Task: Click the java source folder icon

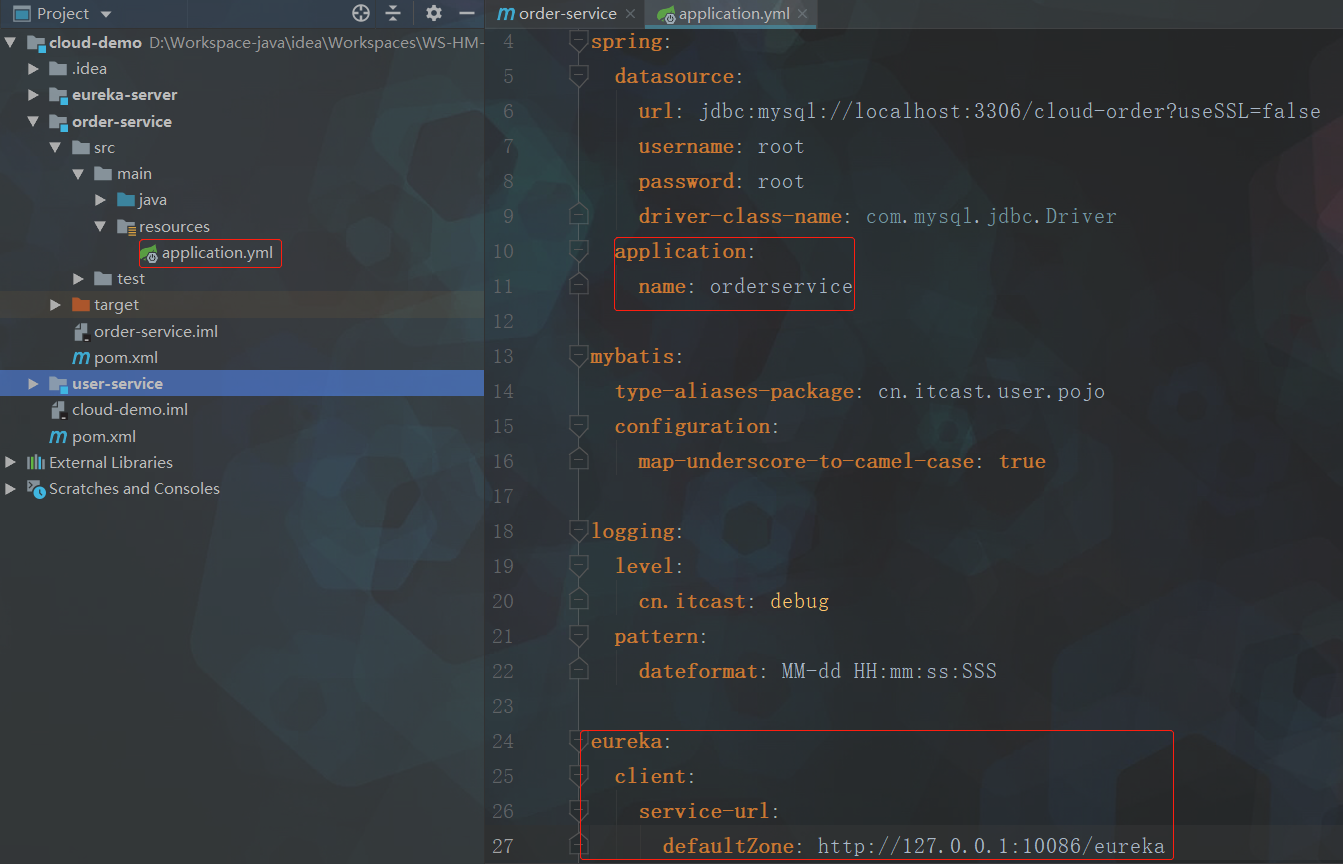Action: pos(125,200)
